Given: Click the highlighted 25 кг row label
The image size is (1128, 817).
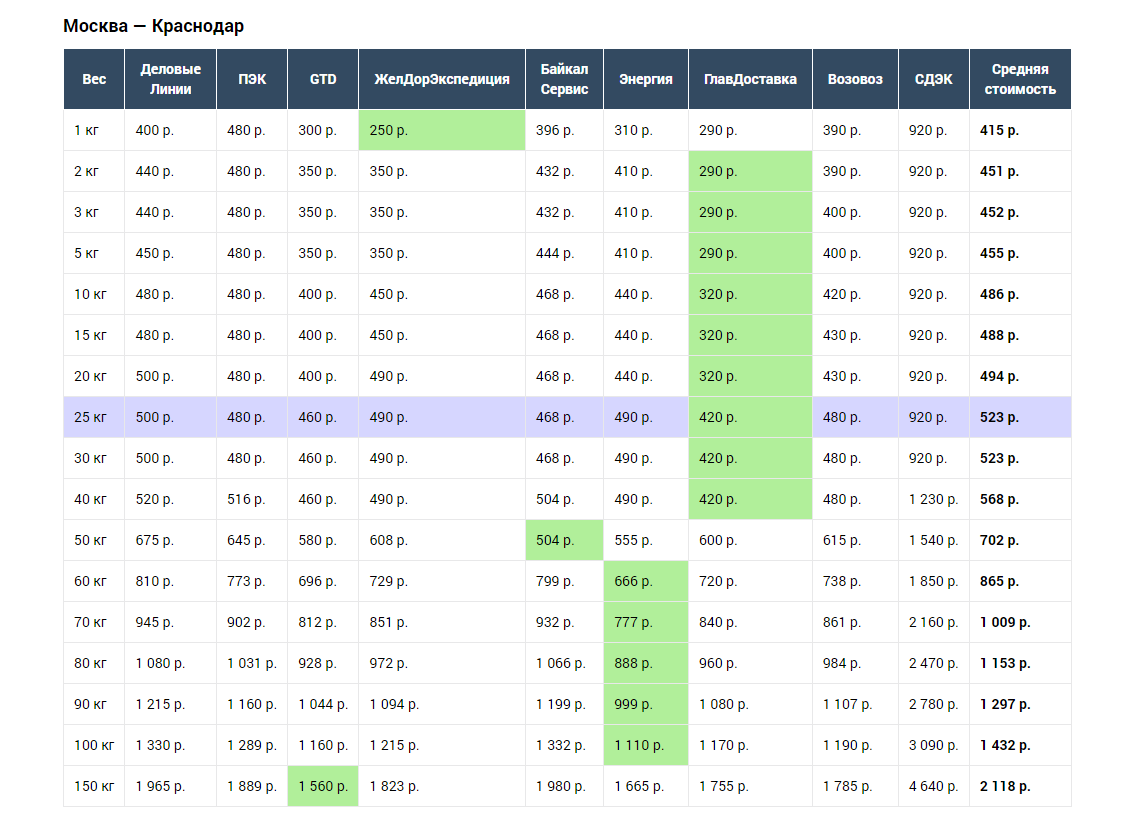Looking at the screenshot, I should tap(90, 417).
